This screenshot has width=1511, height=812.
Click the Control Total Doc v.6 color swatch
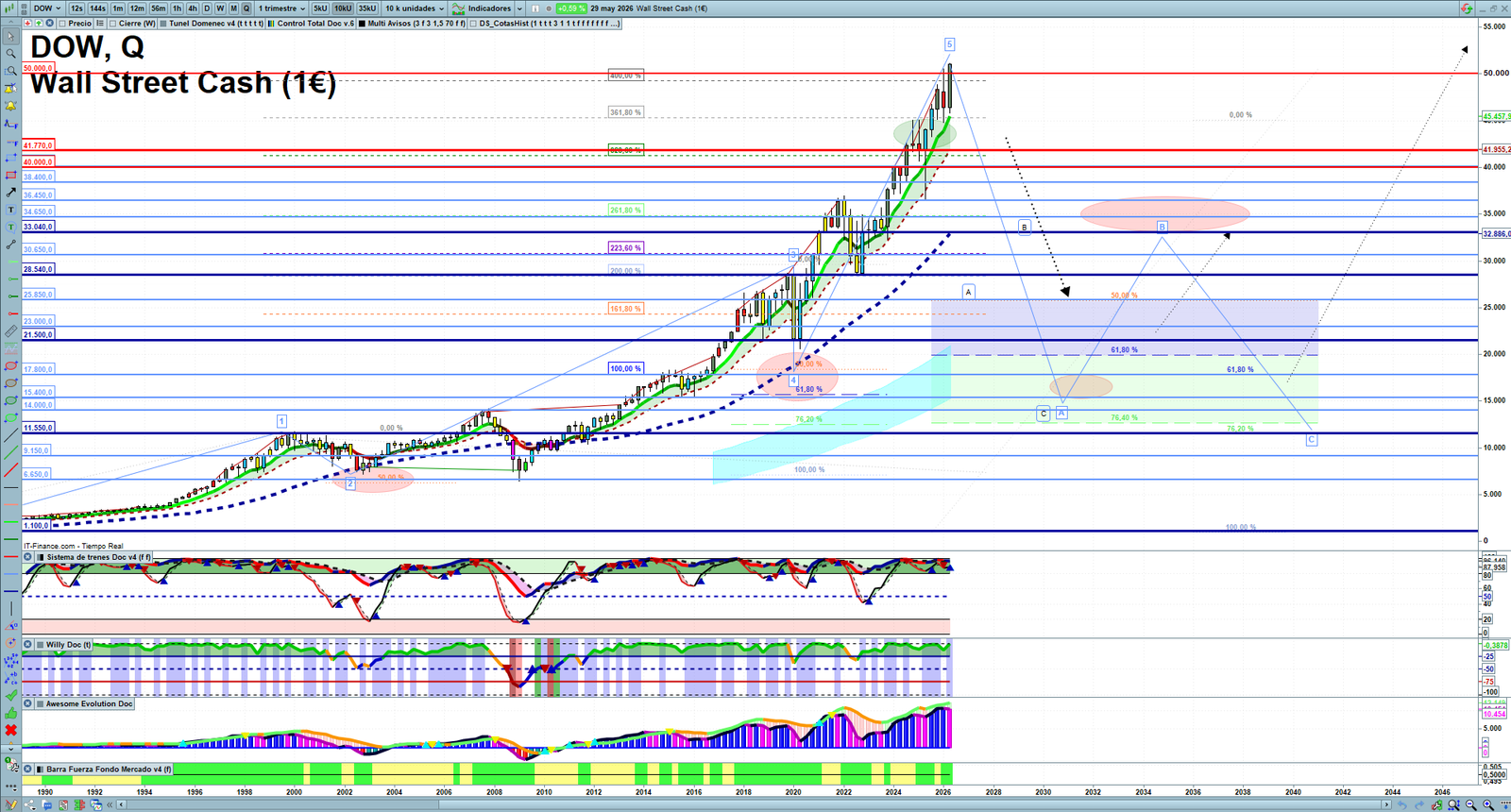tap(271, 23)
